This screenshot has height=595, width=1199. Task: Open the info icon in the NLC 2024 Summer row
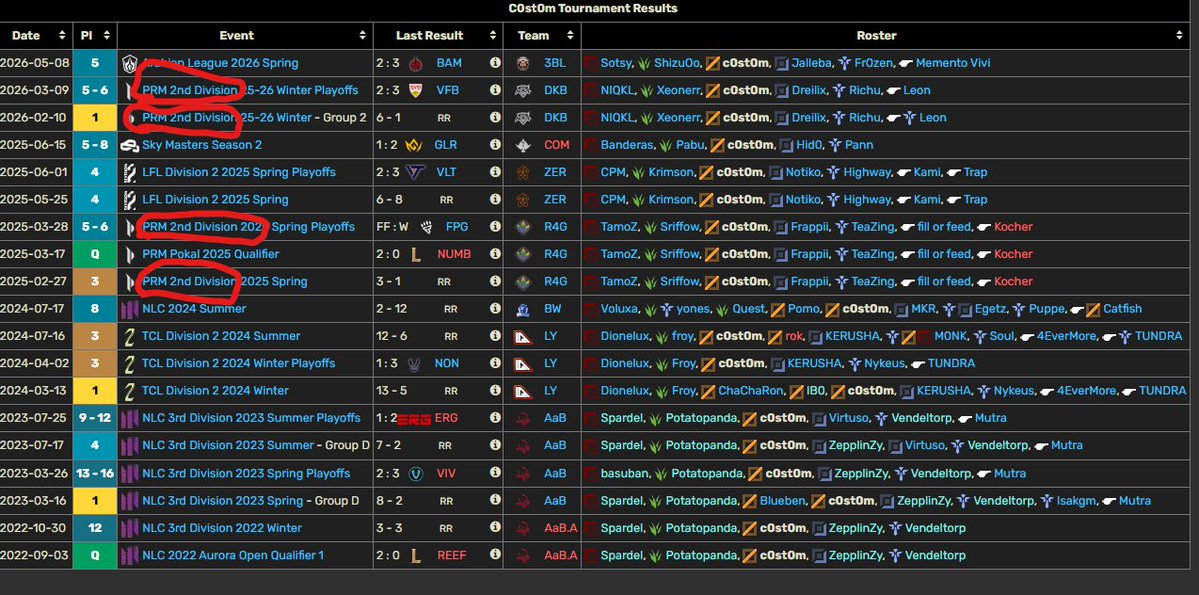click(495, 309)
